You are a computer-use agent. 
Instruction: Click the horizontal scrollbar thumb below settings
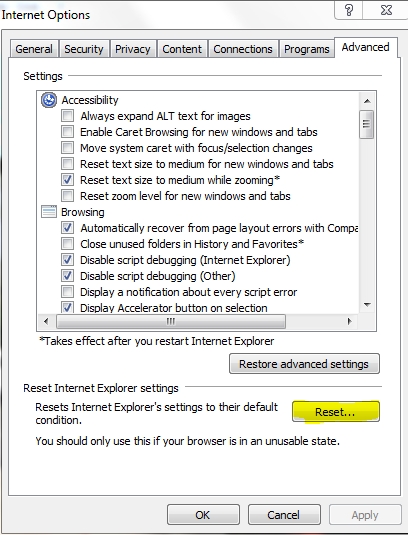click(x=171, y=321)
